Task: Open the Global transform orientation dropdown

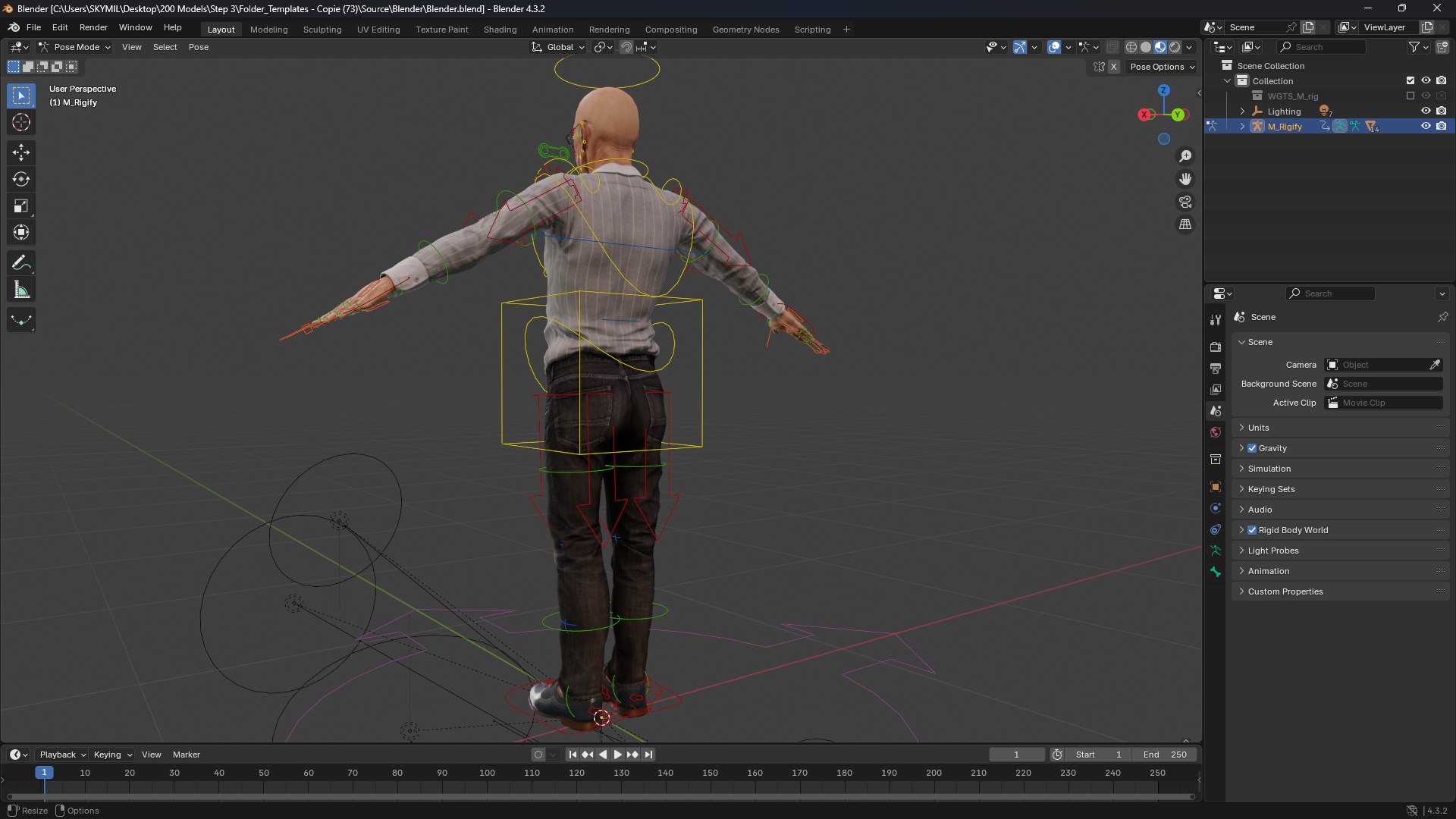Action: click(558, 47)
